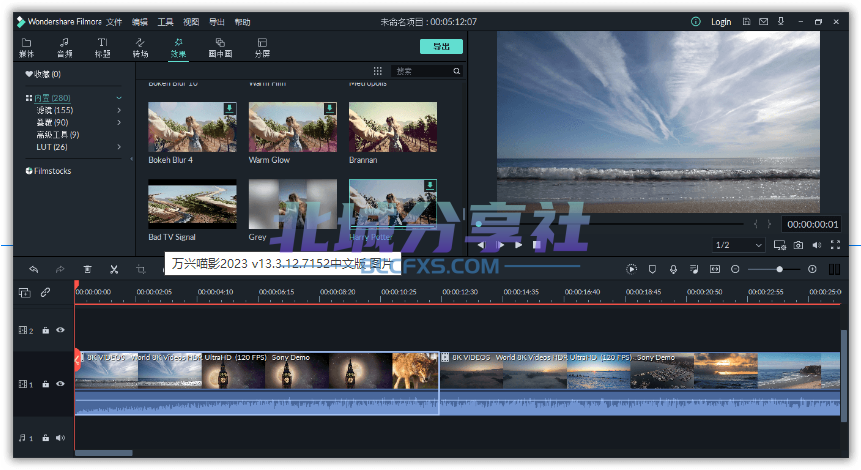
Task: Click the download icon in title bar
Action: click(x=780, y=21)
